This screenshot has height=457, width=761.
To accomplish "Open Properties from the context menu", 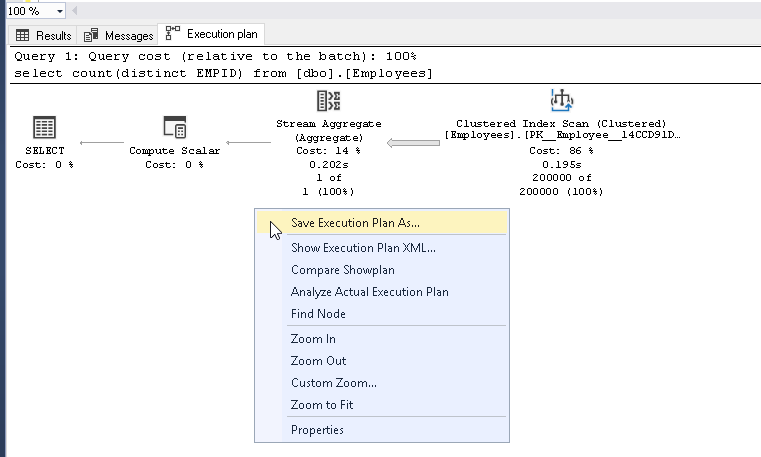I will [317, 430].
